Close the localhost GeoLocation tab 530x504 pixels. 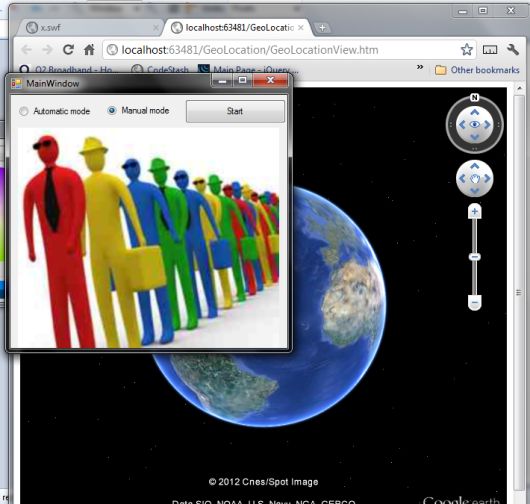tap(300, 28)
